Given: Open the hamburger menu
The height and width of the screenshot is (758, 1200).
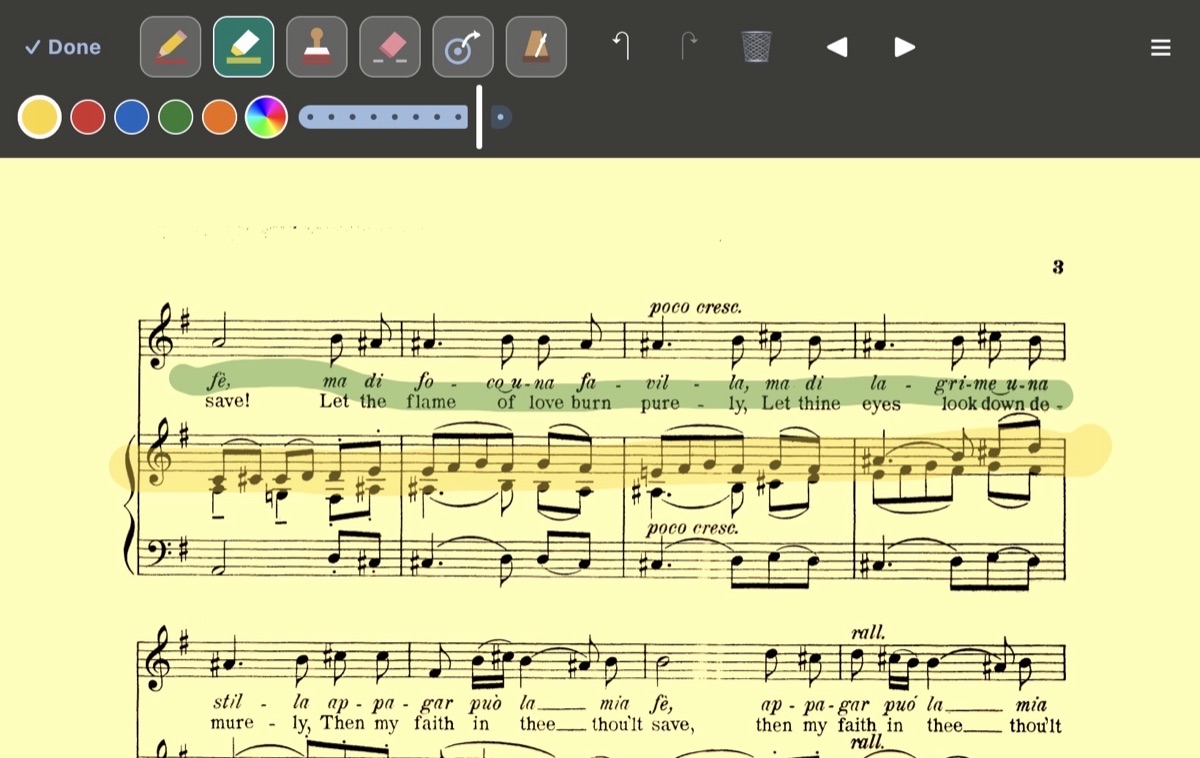Looking at the screenshot, I should tap(1160, 47).
